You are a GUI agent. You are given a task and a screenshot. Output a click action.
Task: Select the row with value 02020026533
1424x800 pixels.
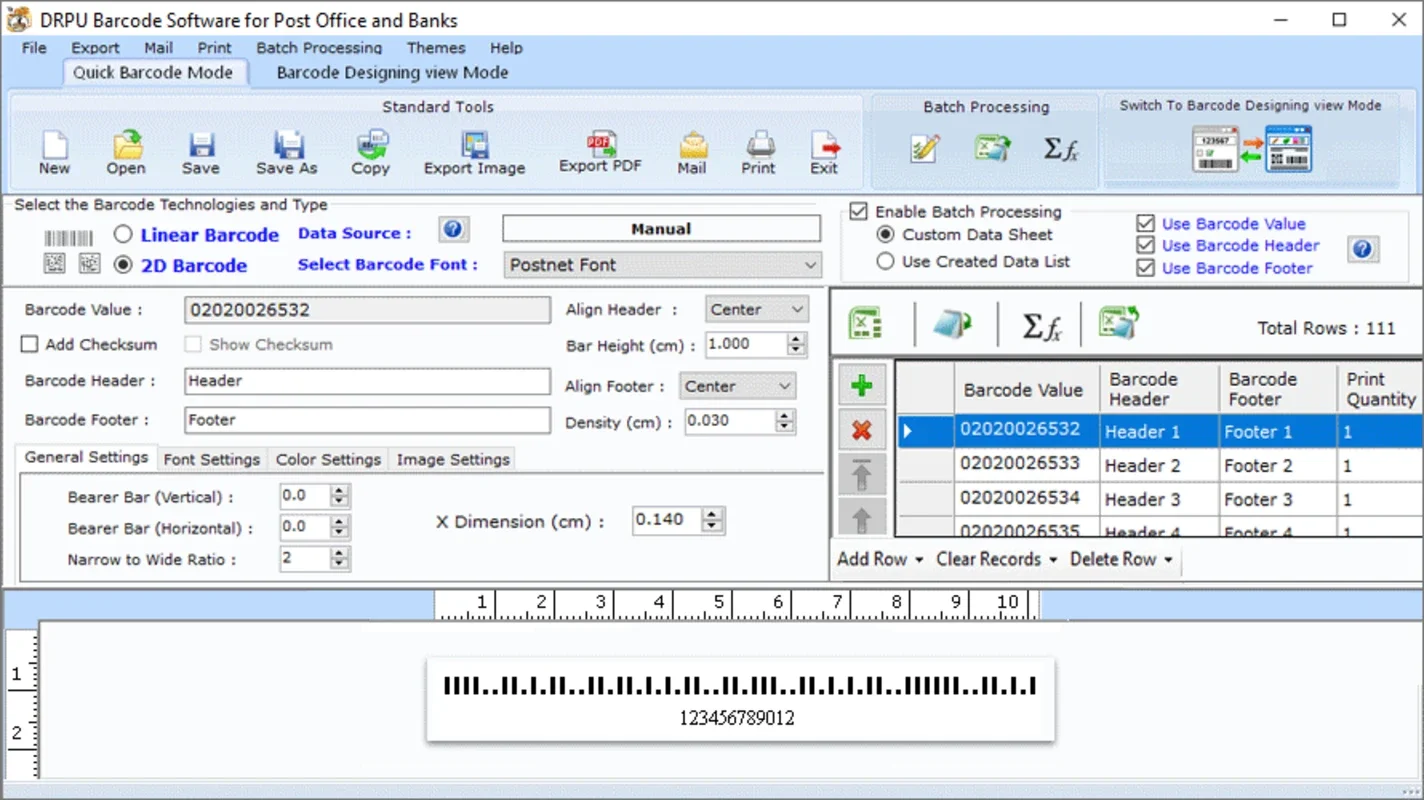(x=1160, y=465)
